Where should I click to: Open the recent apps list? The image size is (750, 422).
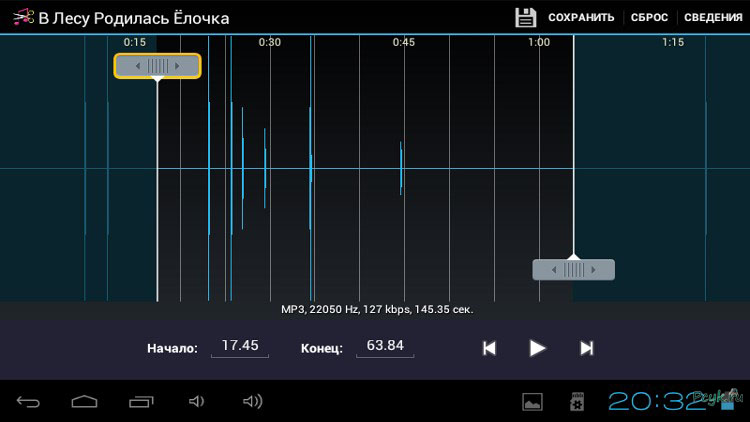click(x=141, y=402)
